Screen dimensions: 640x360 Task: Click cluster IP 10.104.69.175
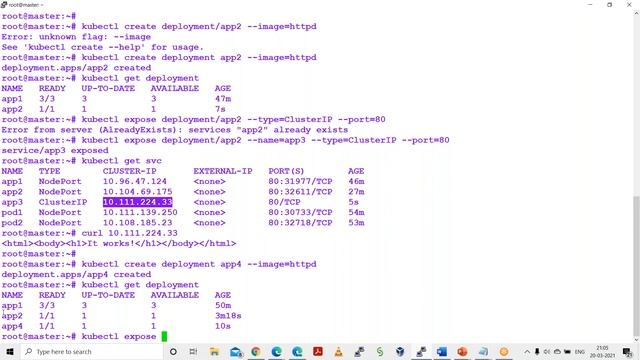[138, 191]
